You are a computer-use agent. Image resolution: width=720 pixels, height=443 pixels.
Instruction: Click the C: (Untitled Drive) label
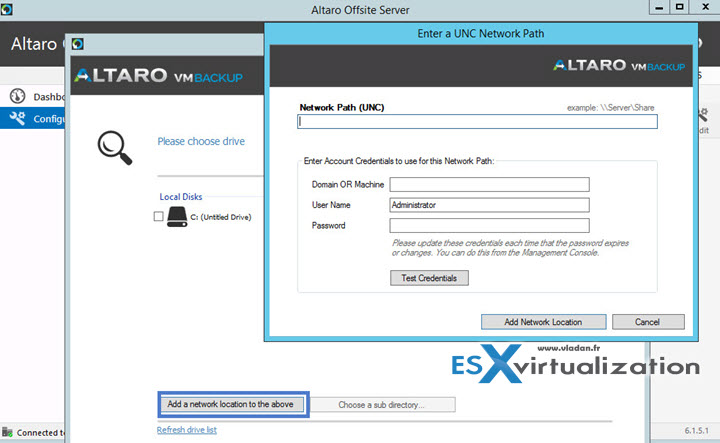pyautogui.click(x=221, y=217)
